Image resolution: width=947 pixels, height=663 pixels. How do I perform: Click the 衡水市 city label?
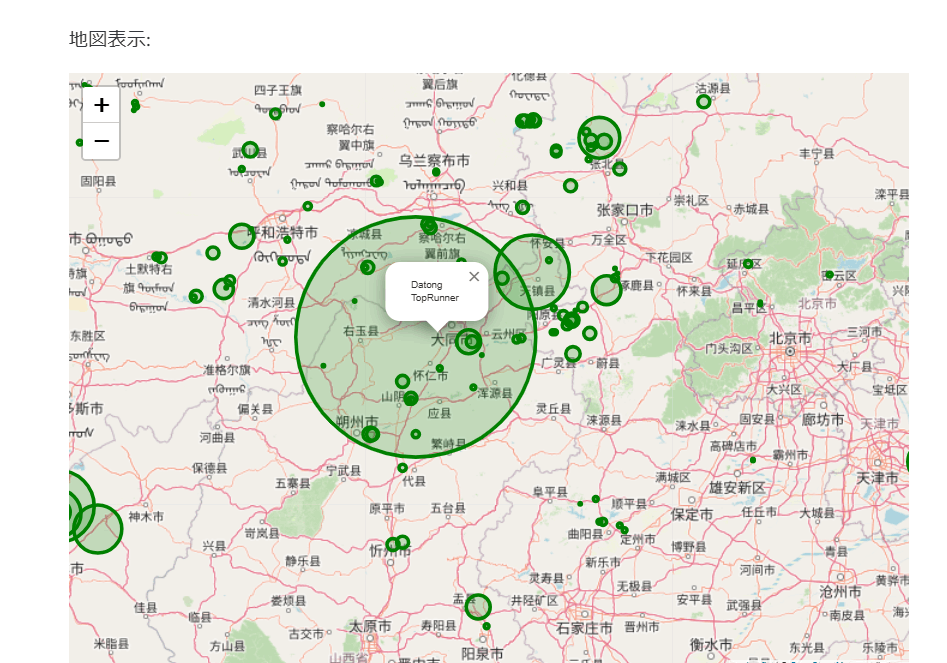tap(711, 645)
